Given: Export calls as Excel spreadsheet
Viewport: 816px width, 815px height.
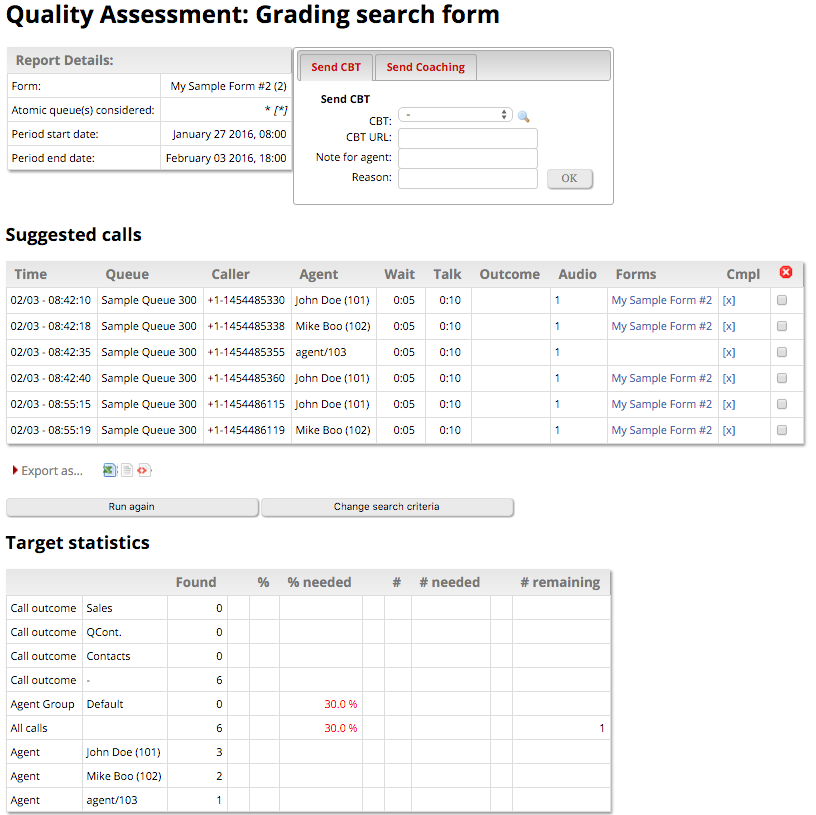Looking at the screenshot, I should tap(110, 470).
